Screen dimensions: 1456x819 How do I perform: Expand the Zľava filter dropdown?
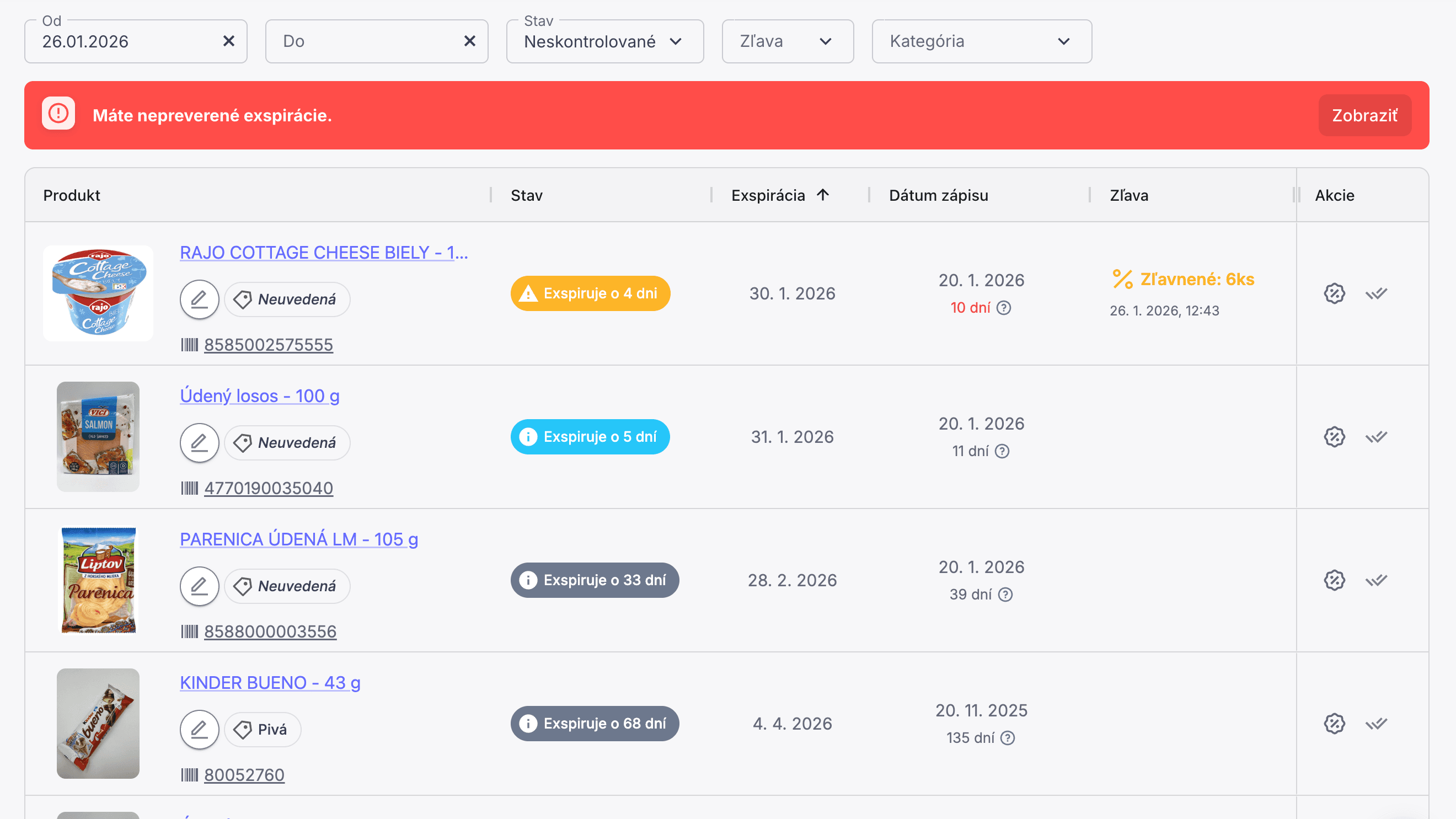coord(787,41)
